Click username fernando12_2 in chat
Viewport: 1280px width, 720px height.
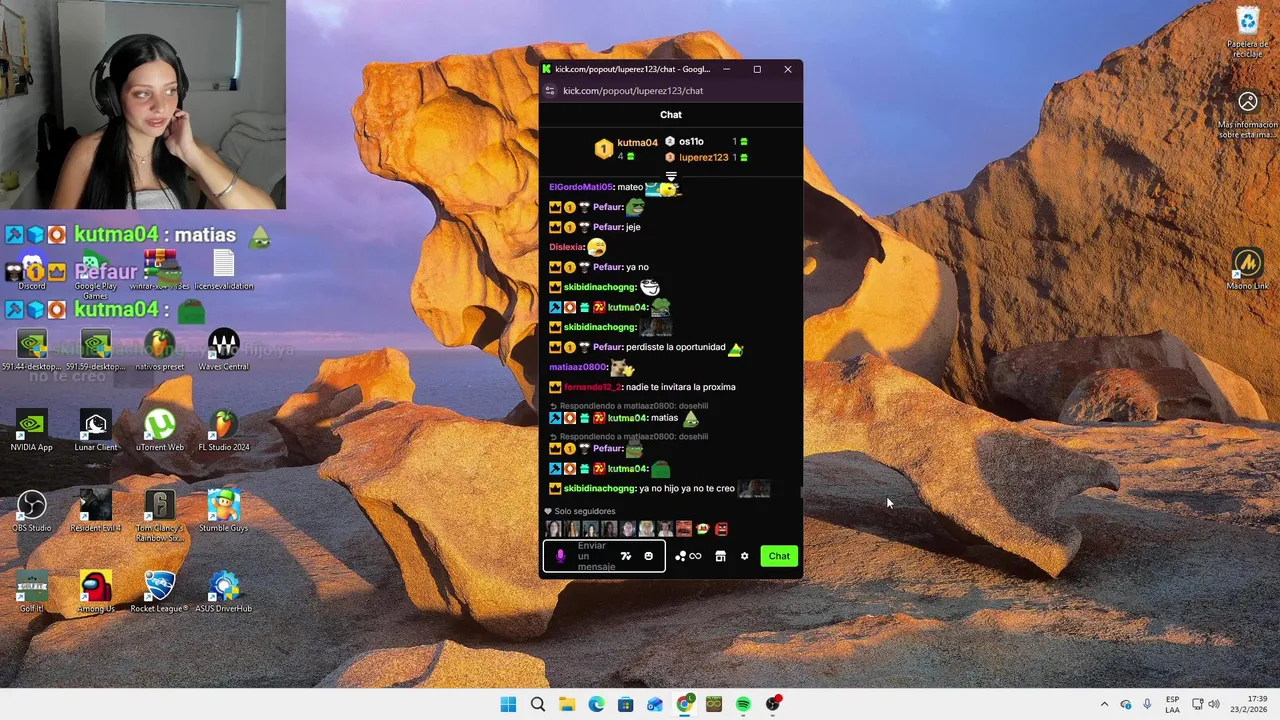pos(592,387)
